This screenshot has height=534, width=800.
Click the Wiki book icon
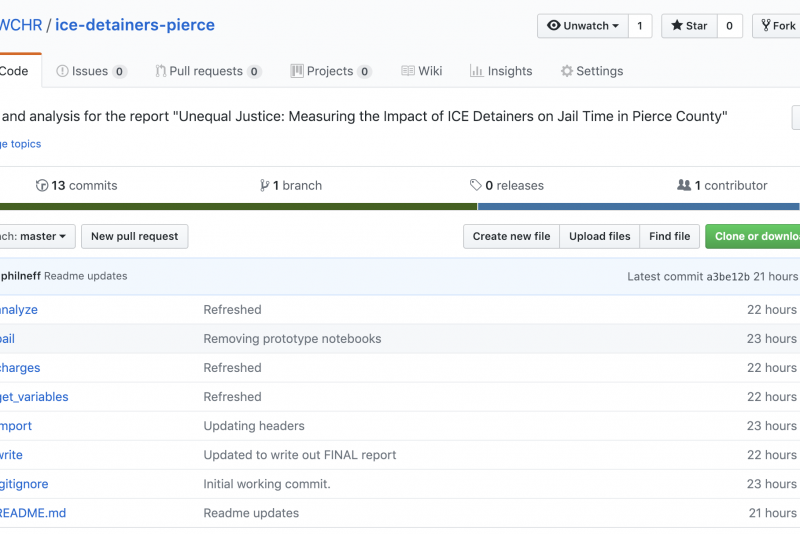408,71
